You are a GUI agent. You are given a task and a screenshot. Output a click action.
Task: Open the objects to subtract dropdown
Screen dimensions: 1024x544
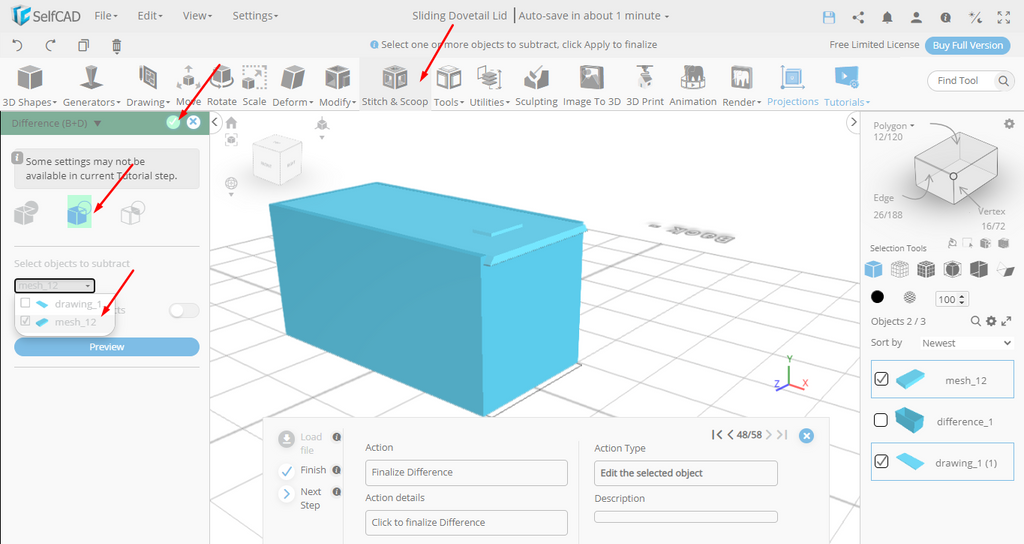[55, 285]
